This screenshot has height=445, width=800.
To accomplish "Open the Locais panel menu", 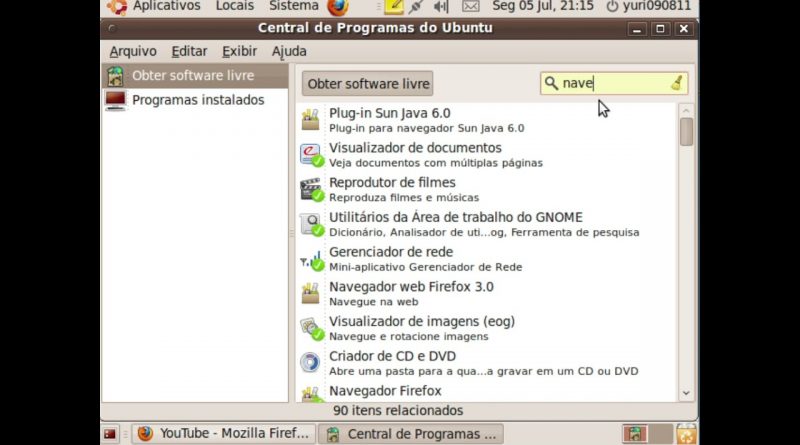I will pyautogui.click(x=235, y=6).
